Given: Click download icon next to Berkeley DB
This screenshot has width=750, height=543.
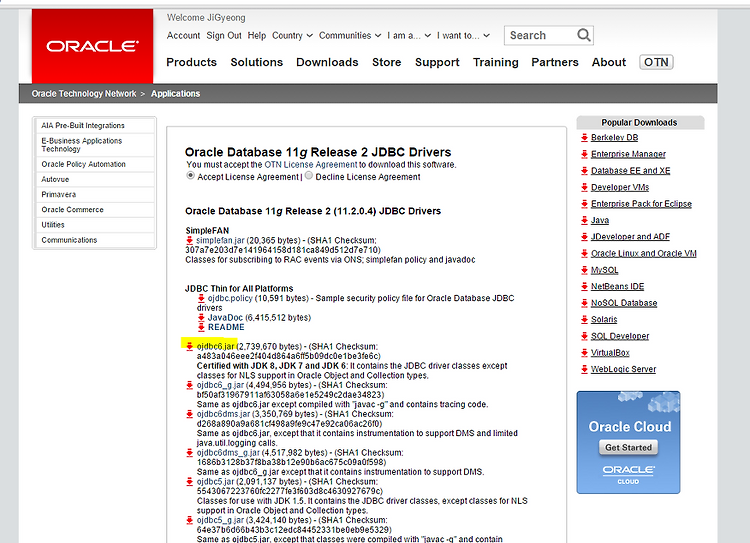Looking at the screenshot, I should (x=584, y=138).
